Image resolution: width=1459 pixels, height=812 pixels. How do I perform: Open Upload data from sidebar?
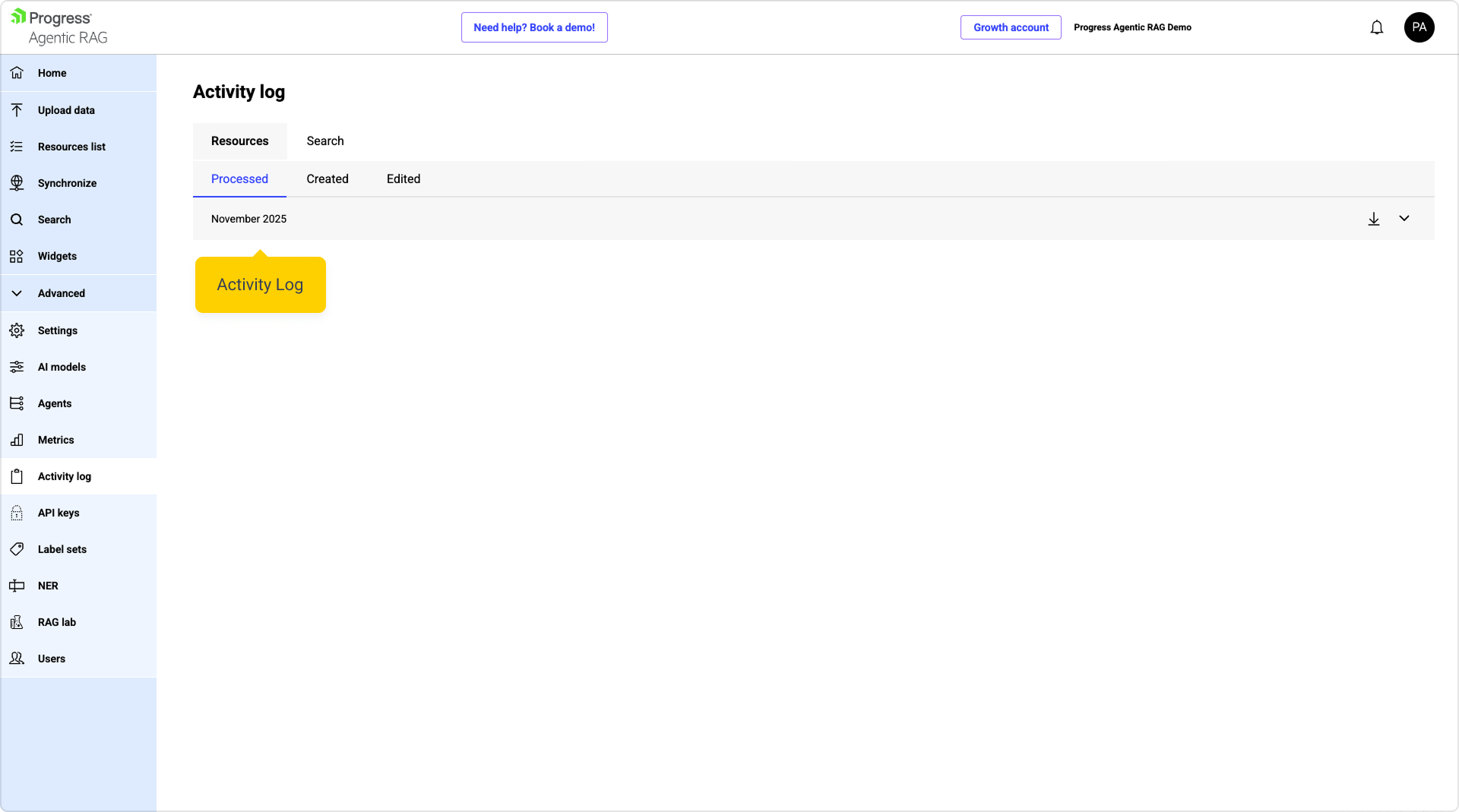[66, 110]
